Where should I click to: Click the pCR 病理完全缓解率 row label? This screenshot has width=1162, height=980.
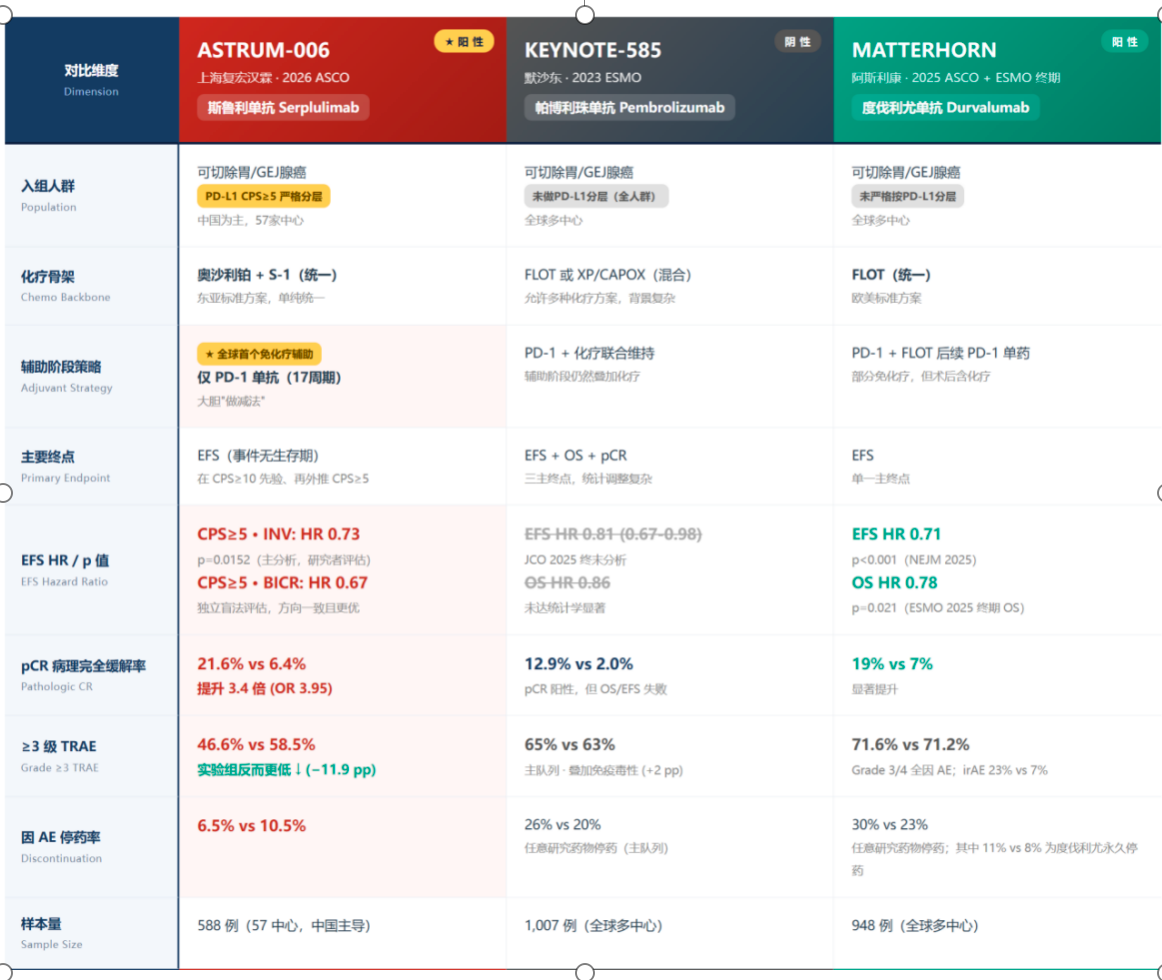click(x=83, y=675)
